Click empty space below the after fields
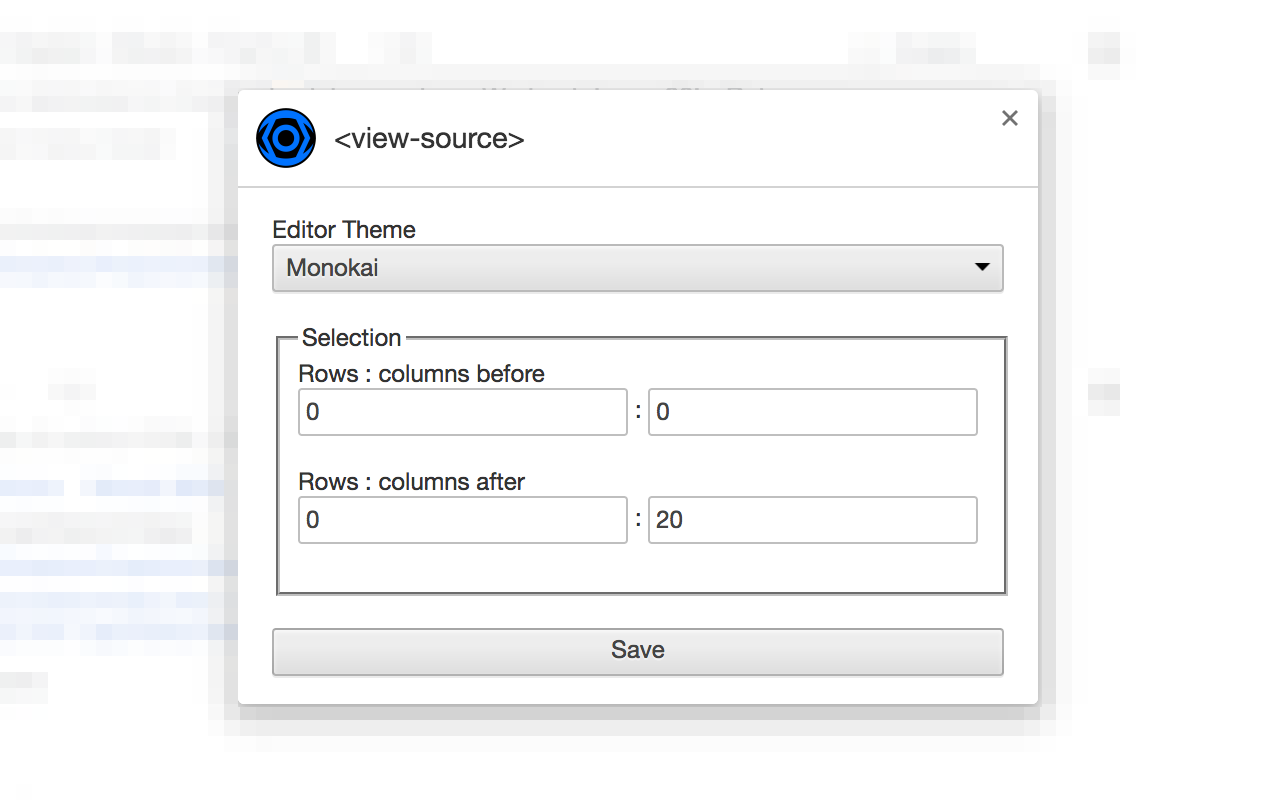1280x800 pixels. click(x=640, y=568)
